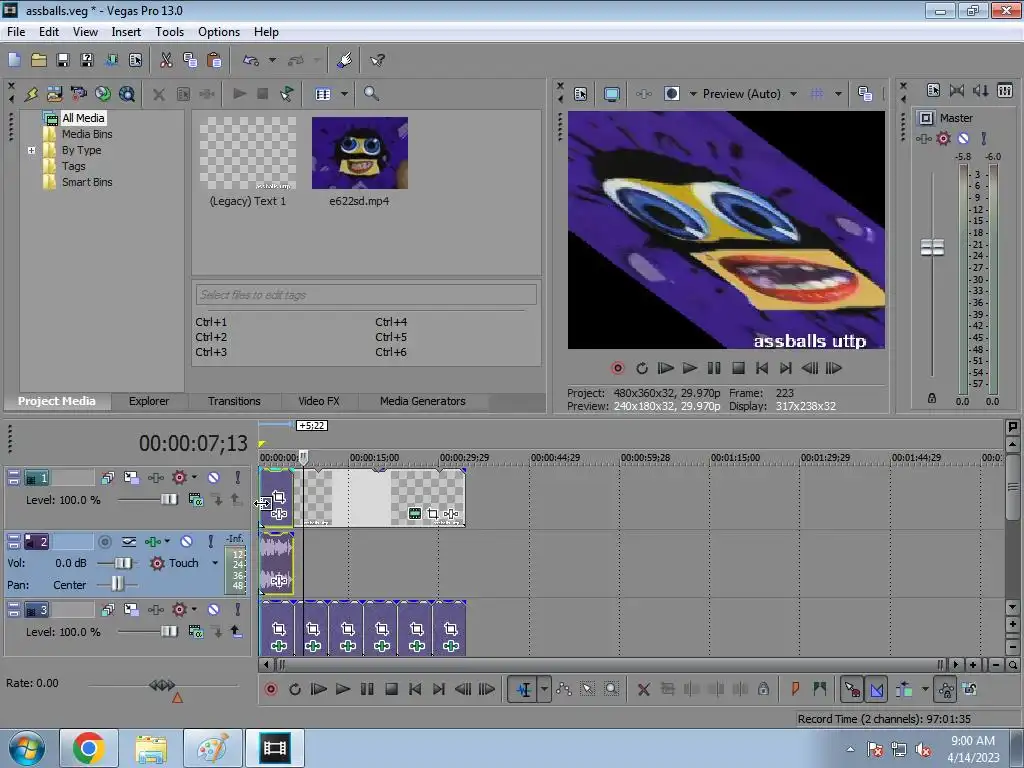Toggle Solo on audio track 2
The image size is (1024, 768).
pos(210,541)
